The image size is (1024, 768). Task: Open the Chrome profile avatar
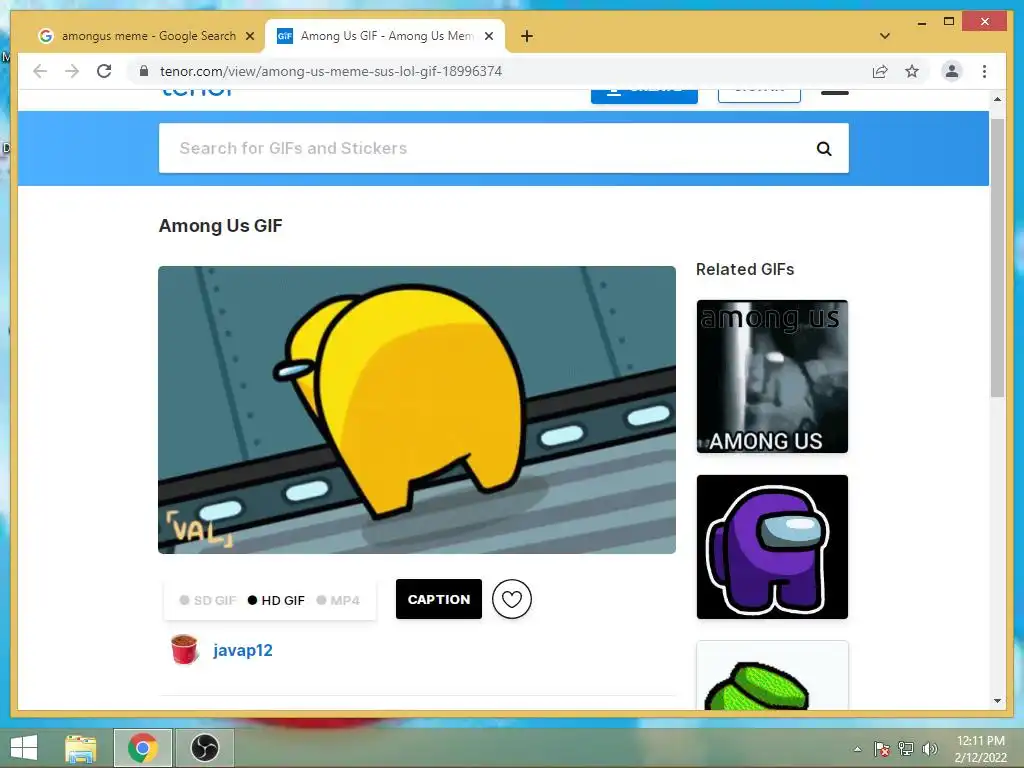[952, 71]
